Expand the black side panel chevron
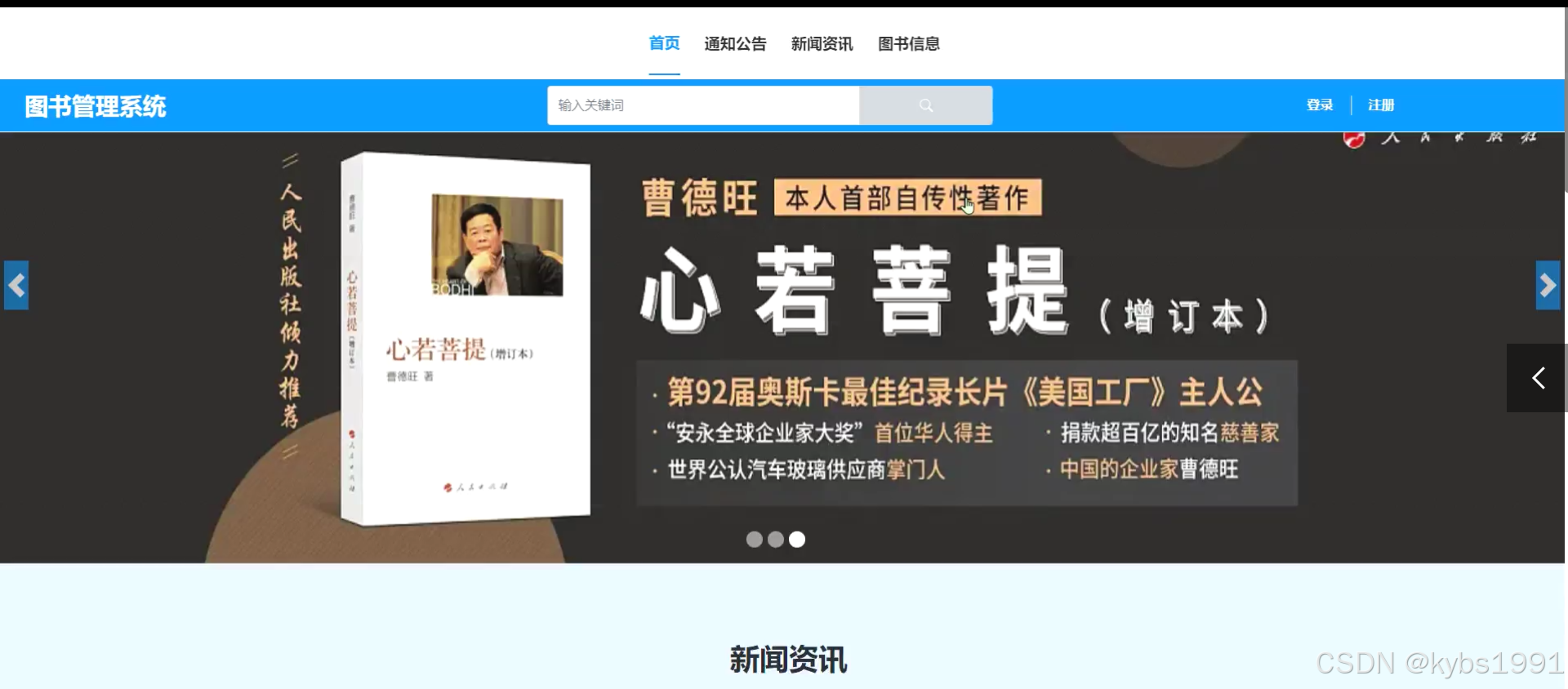Viewport: 1568px width, 689px height. pyautogui.click(x=1536, y=378)
